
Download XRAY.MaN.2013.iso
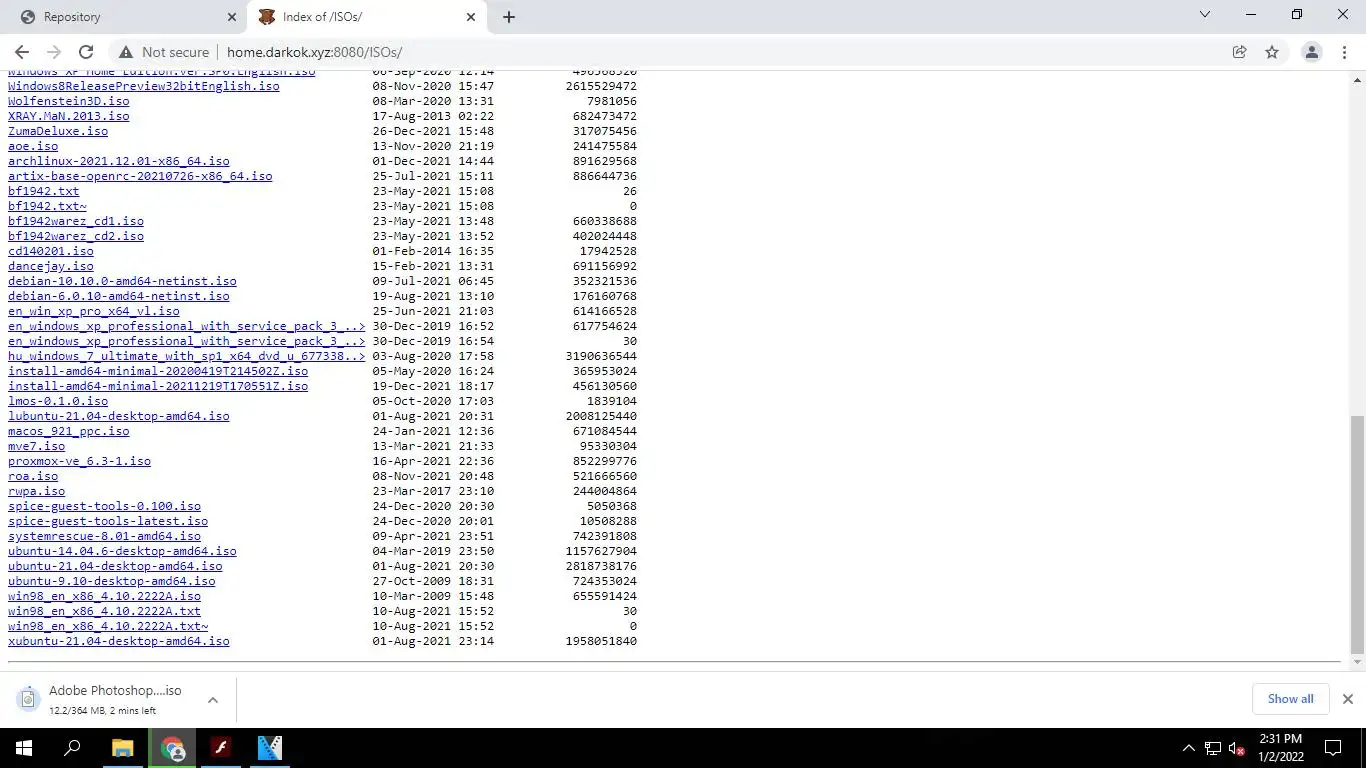68,116
